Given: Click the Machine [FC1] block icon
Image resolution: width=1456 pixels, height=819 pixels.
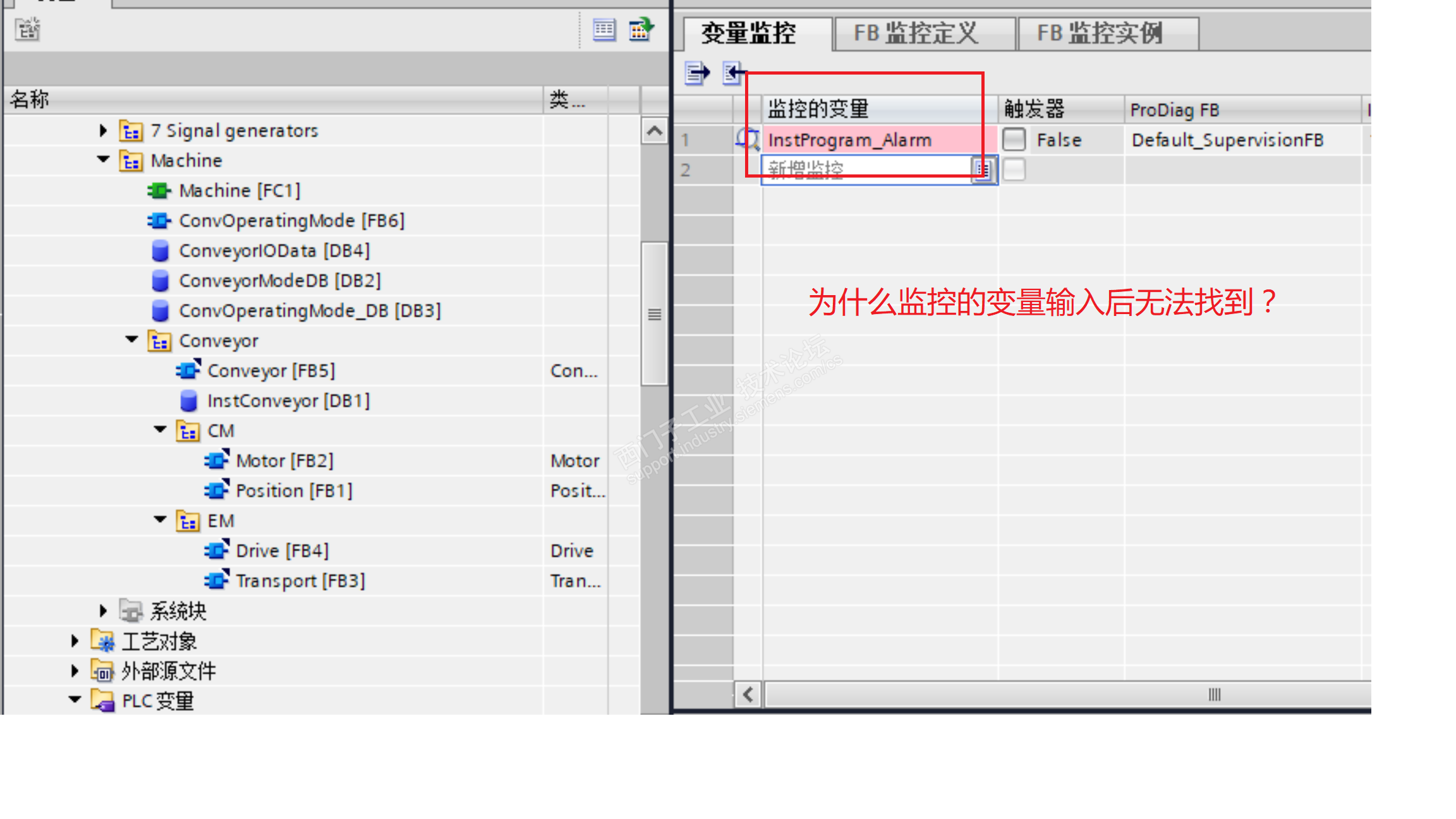Looking at the screenshot, I should [159, 190].
